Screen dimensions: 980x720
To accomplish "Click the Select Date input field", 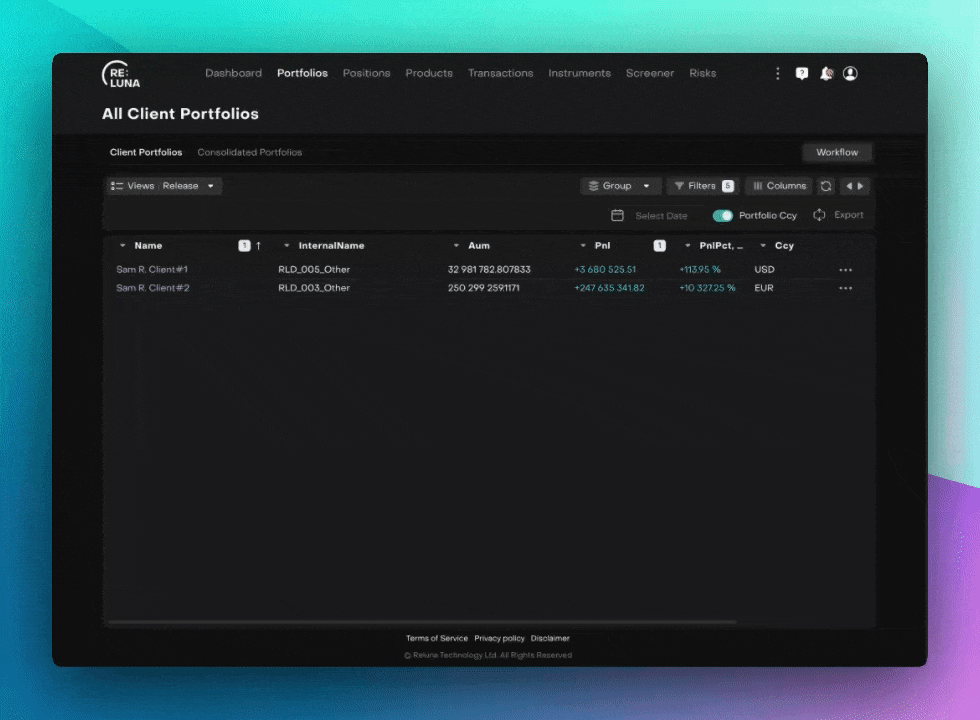I will click(661, 216).
